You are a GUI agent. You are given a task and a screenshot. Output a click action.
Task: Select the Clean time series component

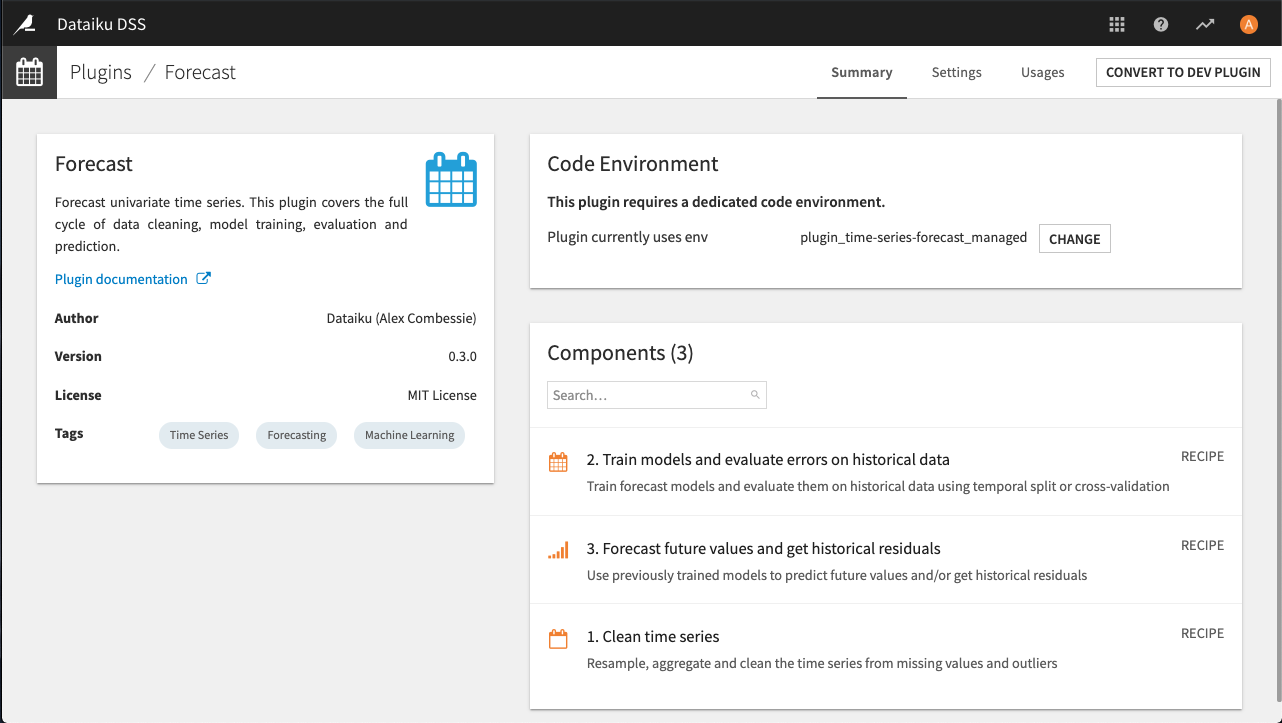pos(886,648)
